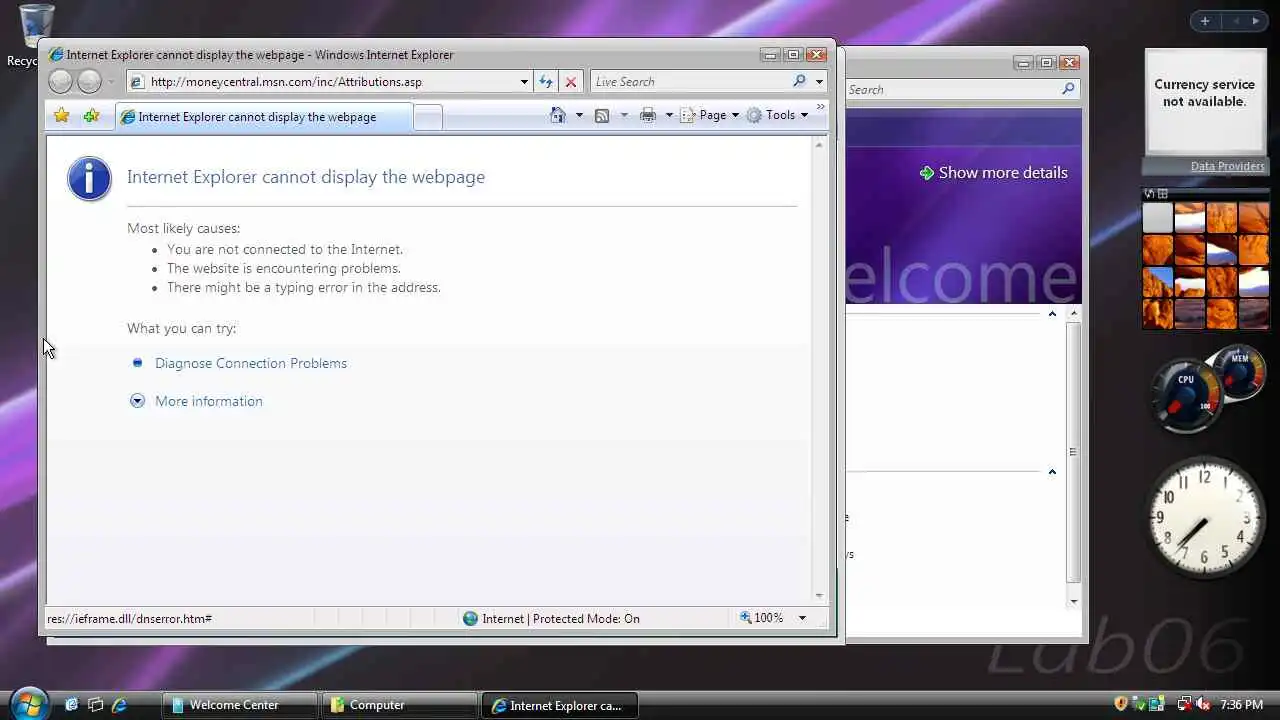Click the sidebar previous gadgets page arrow
This screenshot has height=720, width=1280.
pos(1236,21)
